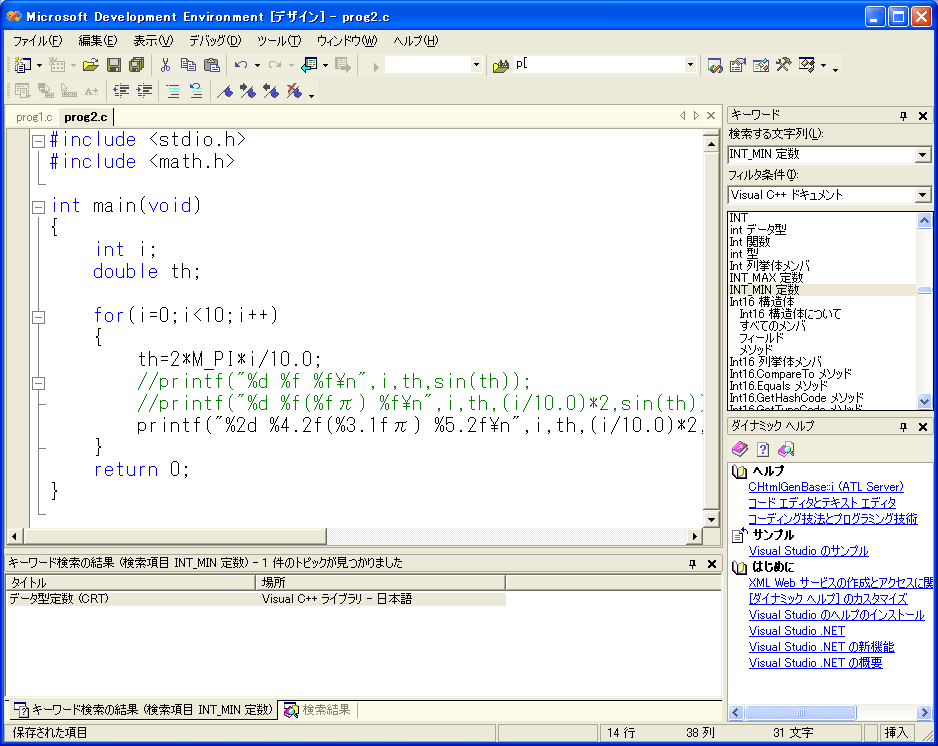938x746 pixels.
Task: Open the solution configuration dropdown arrow
Action: pyautogui.click(x=476, y=64)
